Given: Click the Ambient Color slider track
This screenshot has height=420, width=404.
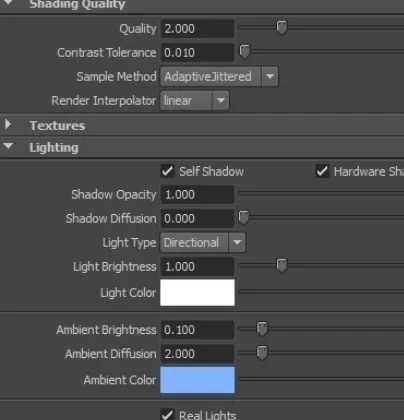Looking at the screenshot, I should pos(321,379).
